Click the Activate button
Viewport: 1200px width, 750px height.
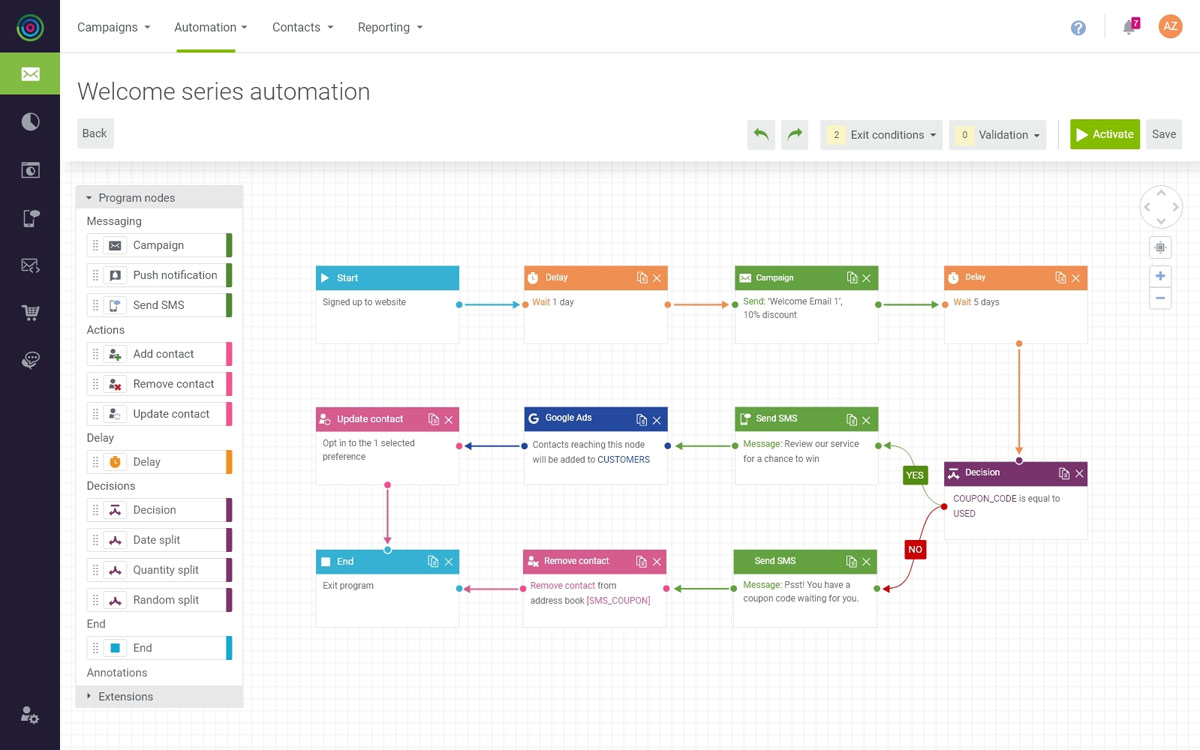pos(1104,135)
